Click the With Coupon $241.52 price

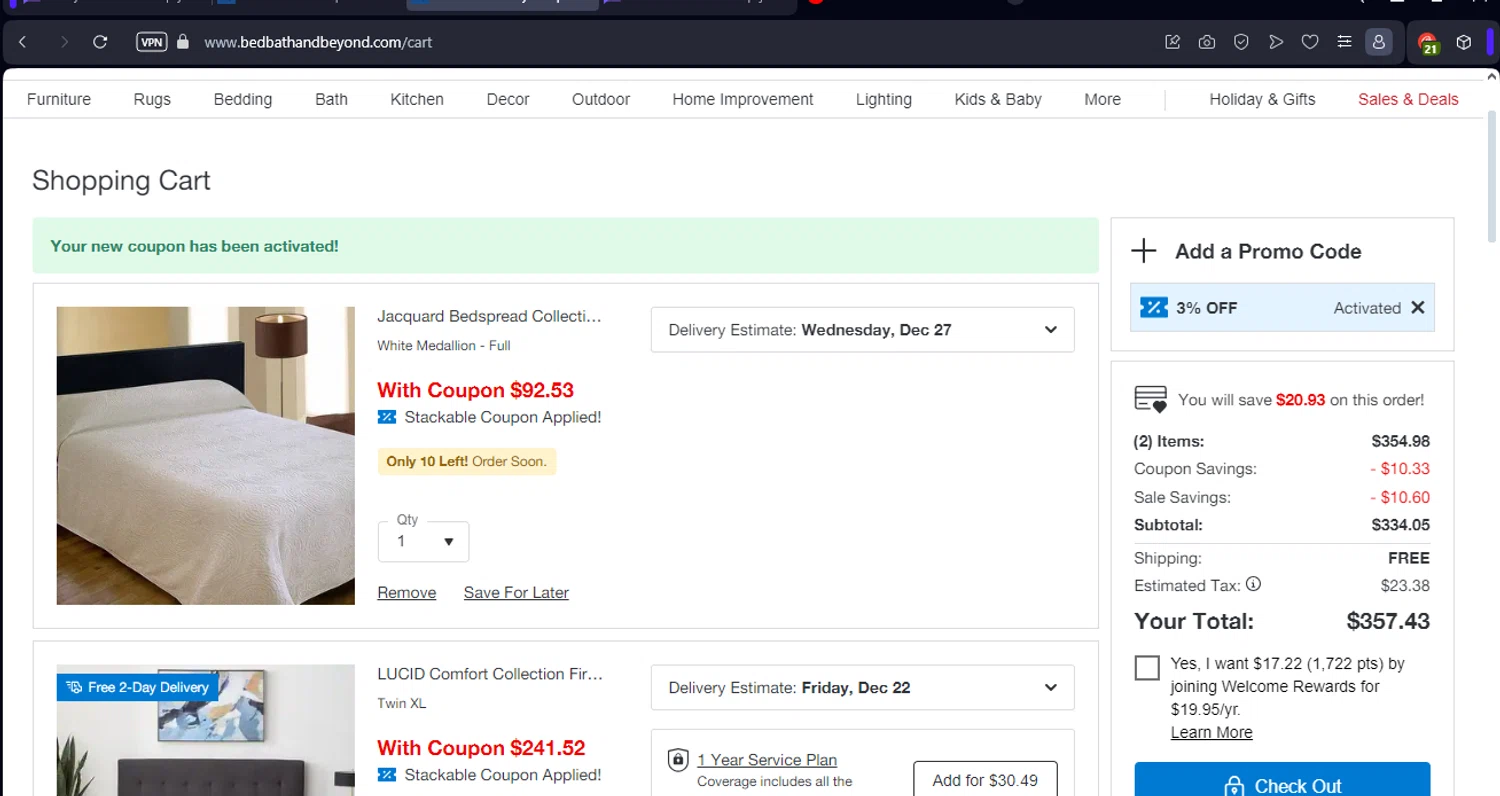pos(481,748)
